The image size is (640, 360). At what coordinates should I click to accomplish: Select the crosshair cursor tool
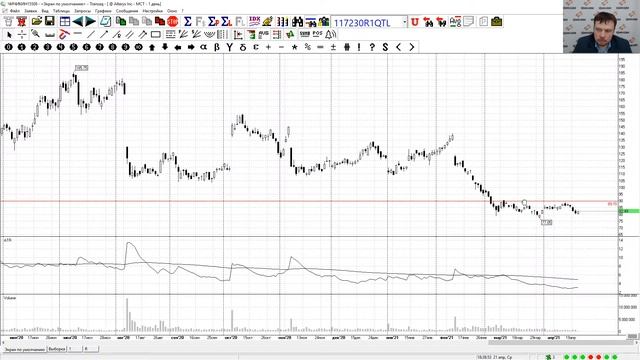pyautogui.click(x=22, y=35)
